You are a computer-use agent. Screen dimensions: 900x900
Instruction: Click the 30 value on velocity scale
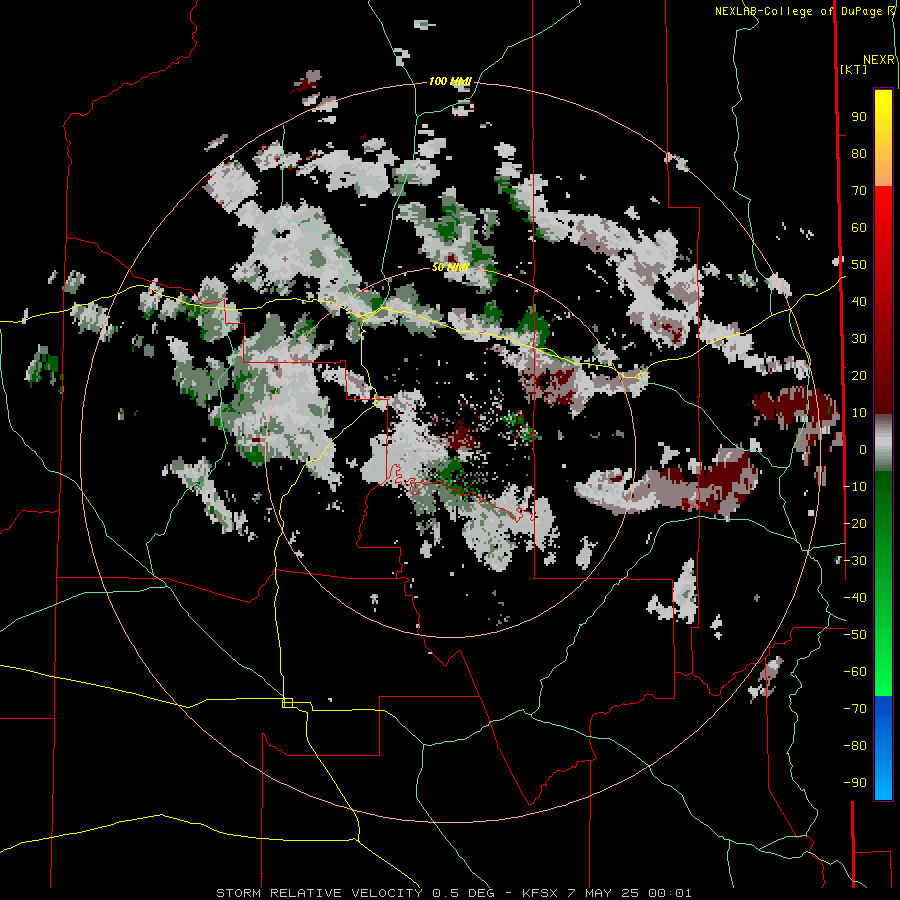pyautogui.click(x=859, y=339)
